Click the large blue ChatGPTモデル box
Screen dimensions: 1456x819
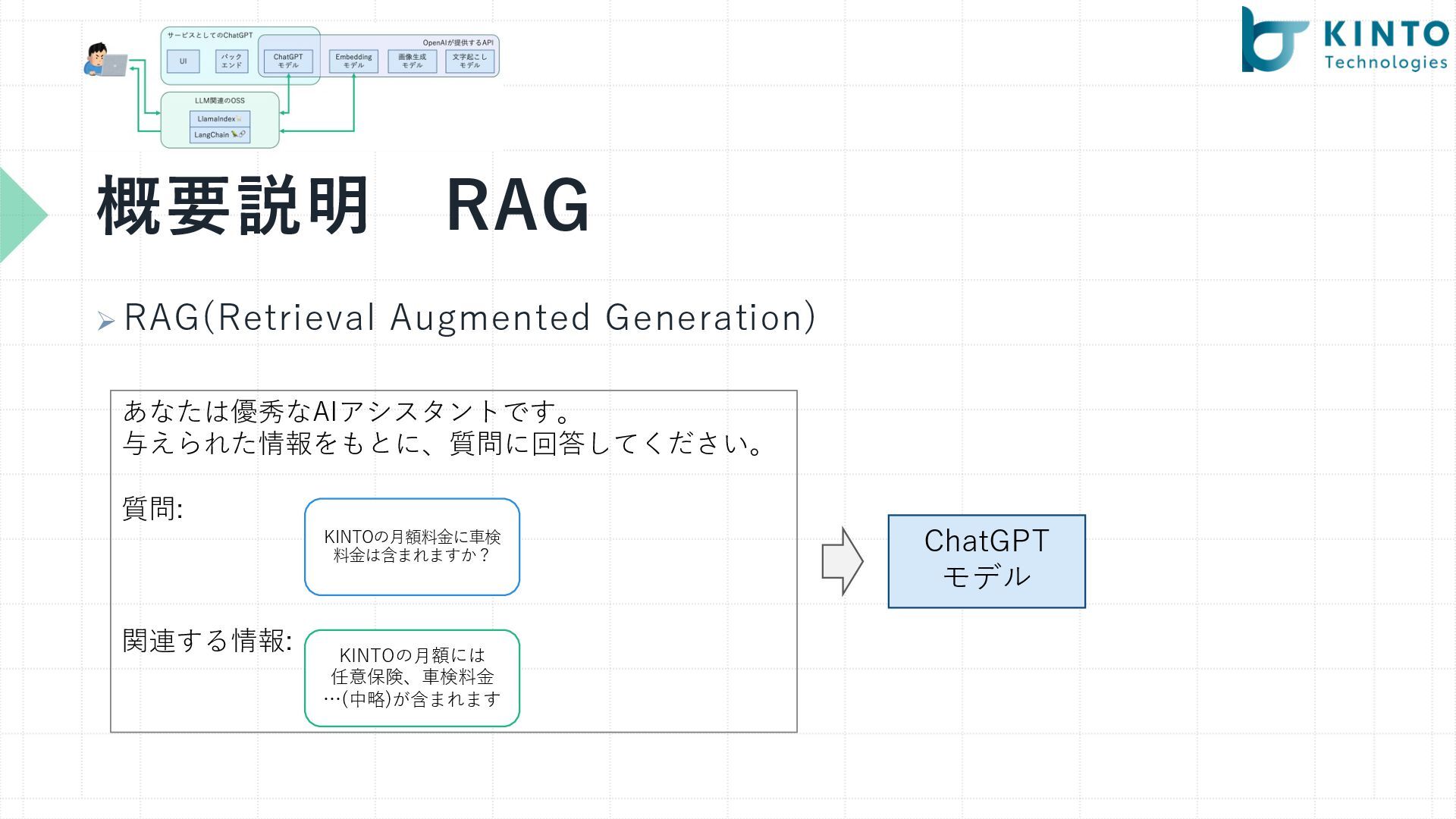pos(986,561)
